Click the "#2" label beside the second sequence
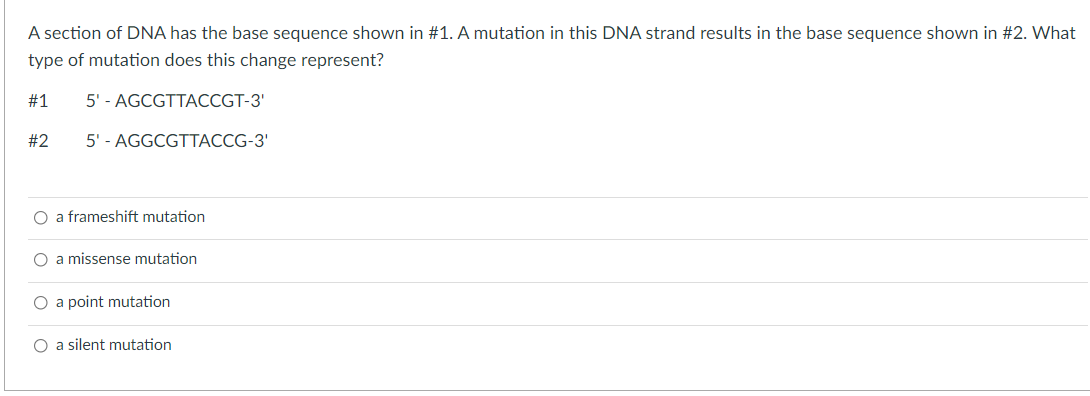Screen dimensions: 1090x396 pos(38,141)
